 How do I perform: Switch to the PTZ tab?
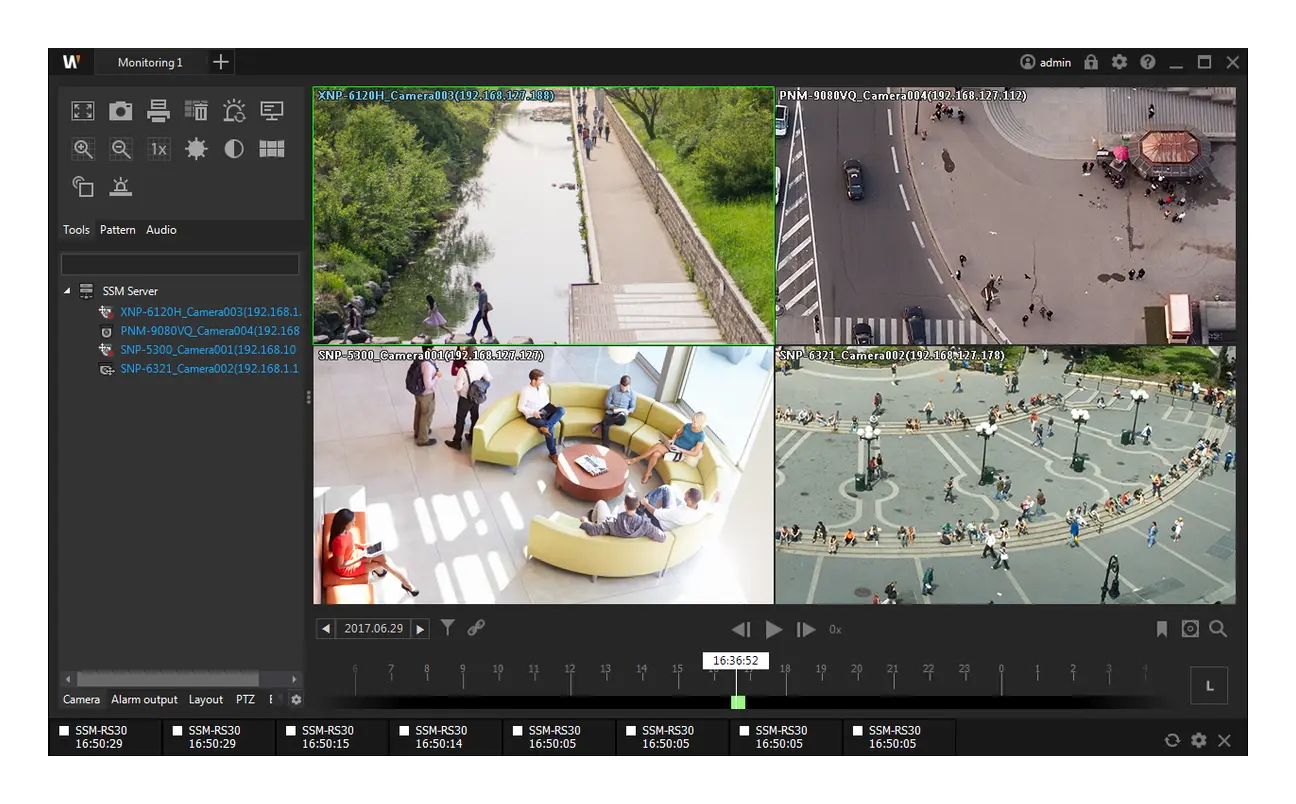pyautogui.click(x=245, y=700)
